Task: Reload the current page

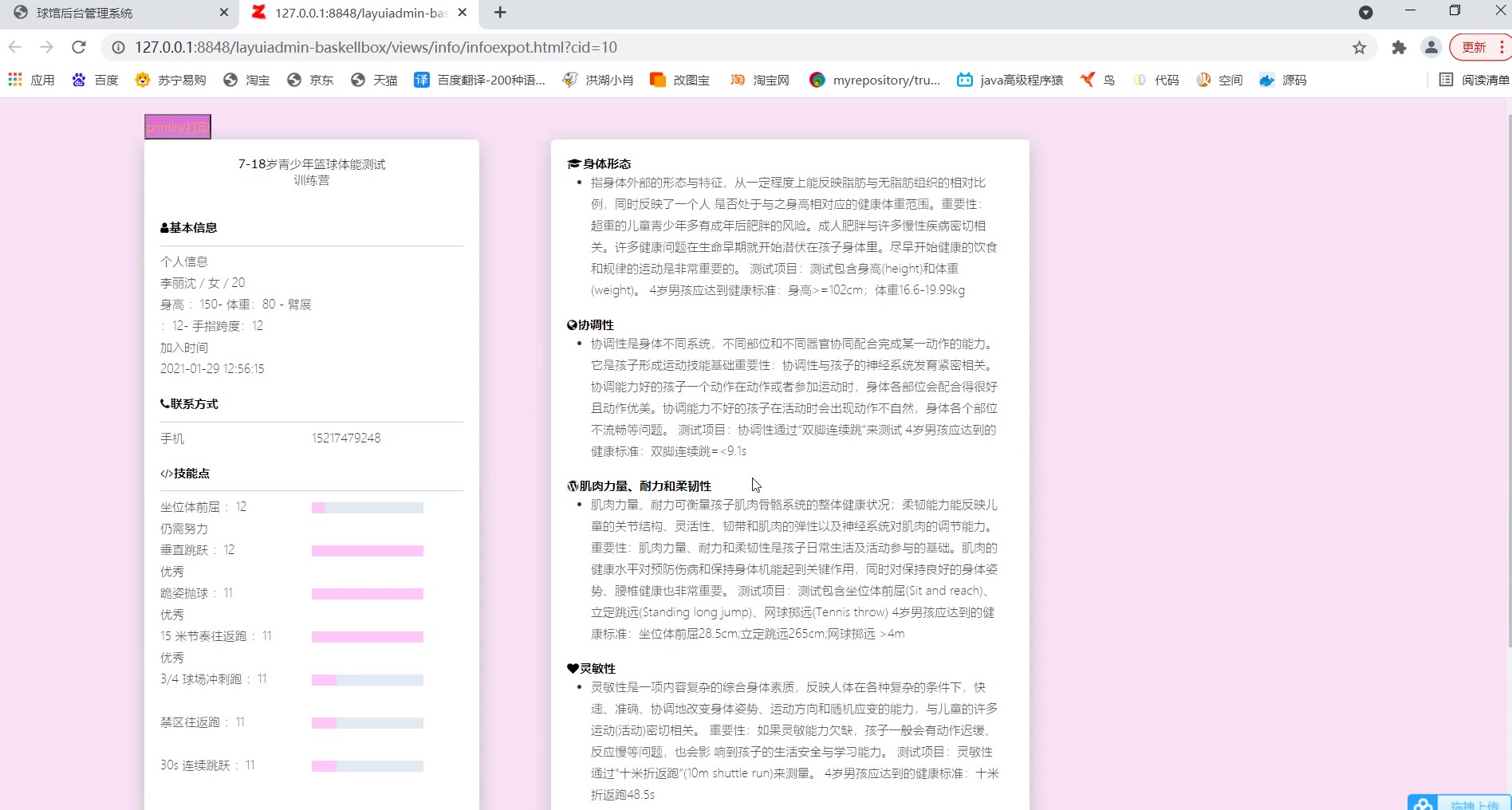Action: (x=78, y=47)
